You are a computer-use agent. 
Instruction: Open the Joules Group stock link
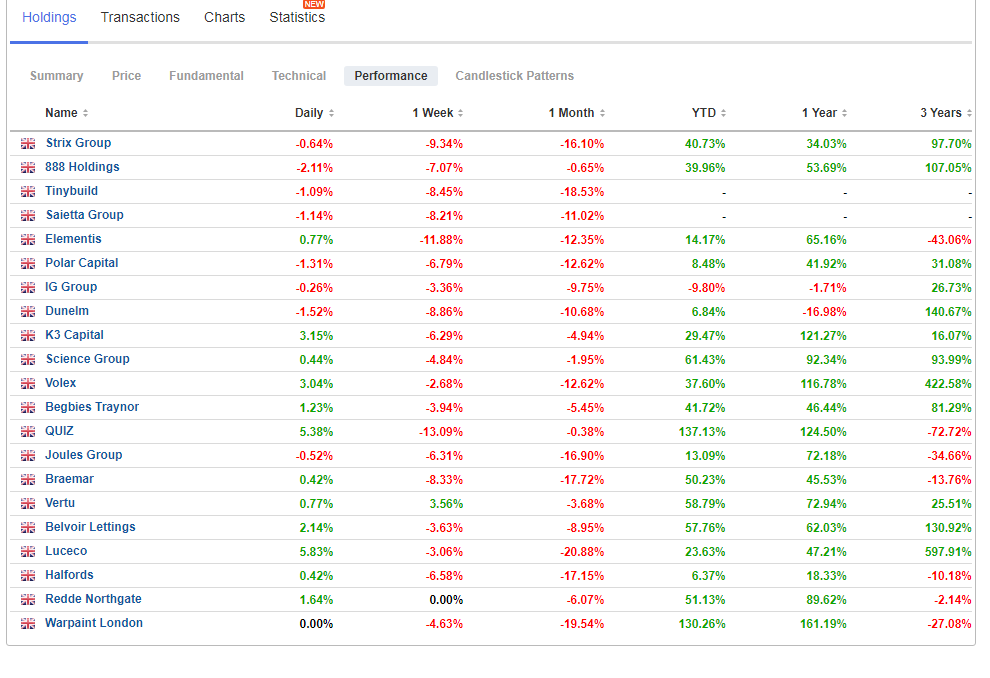83,455
